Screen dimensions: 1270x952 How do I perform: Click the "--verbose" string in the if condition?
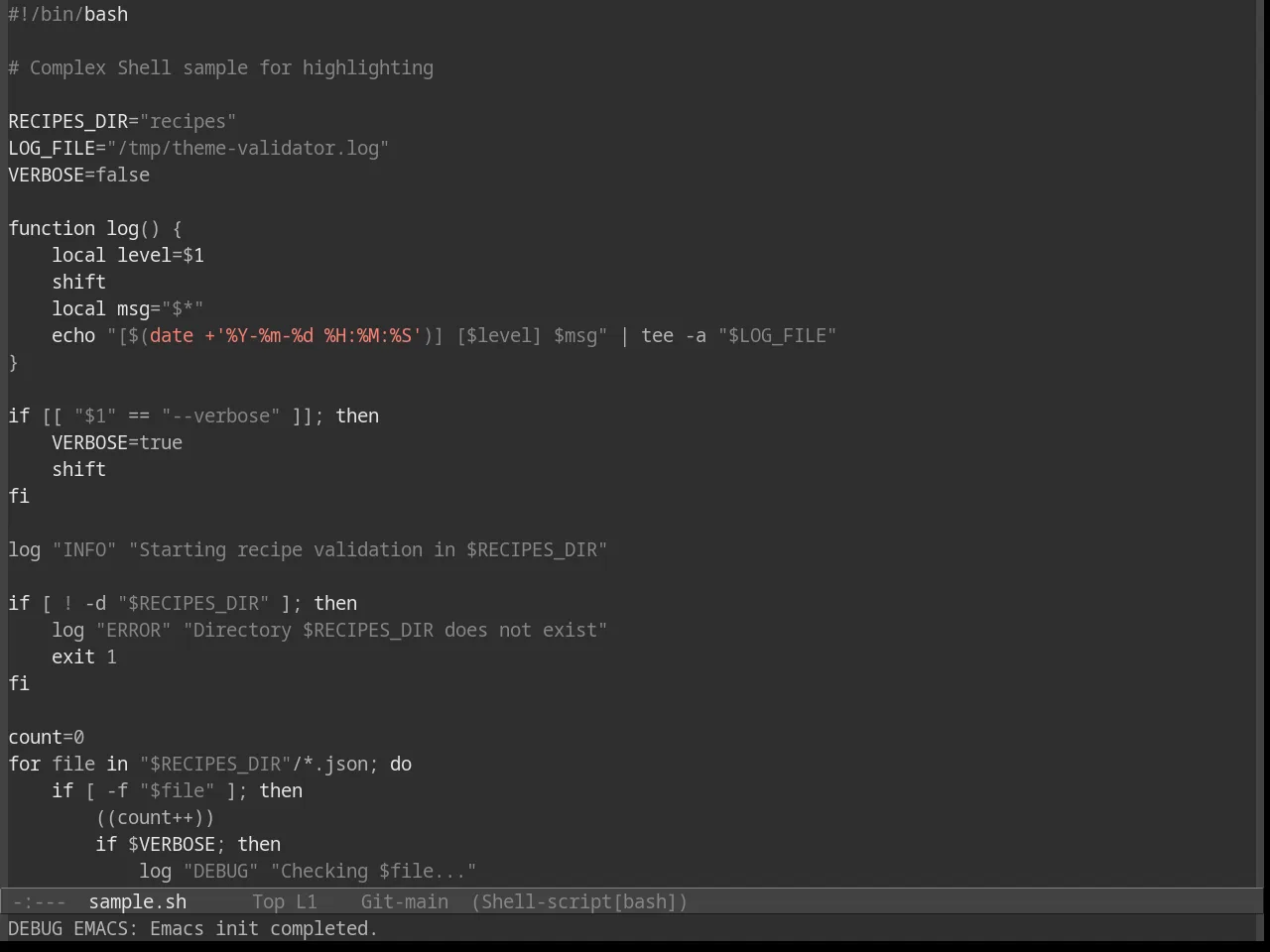pyautogui.click(x=221, y=416)
